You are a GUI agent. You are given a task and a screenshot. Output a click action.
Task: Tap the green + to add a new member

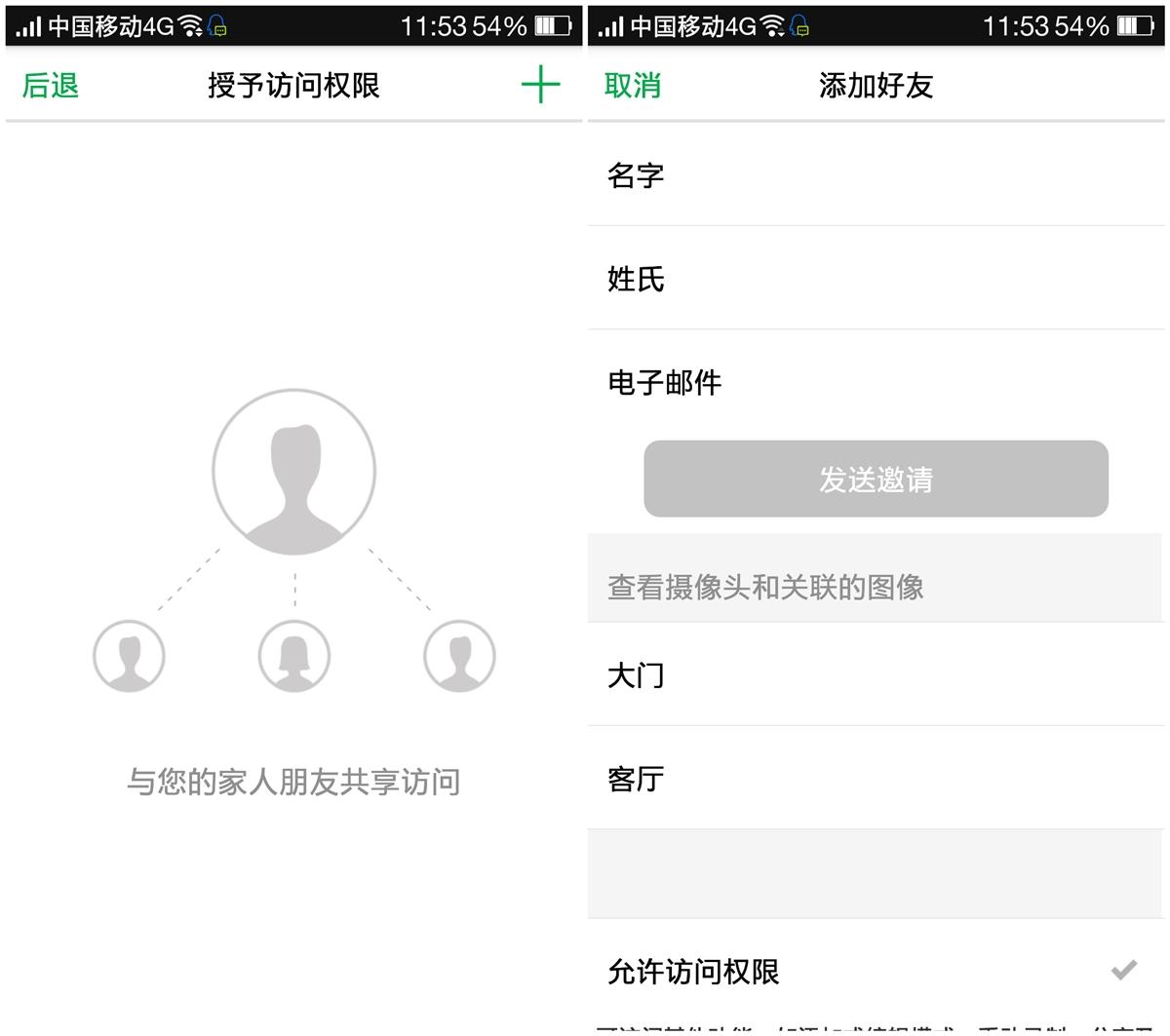click(x=542, y=86)
